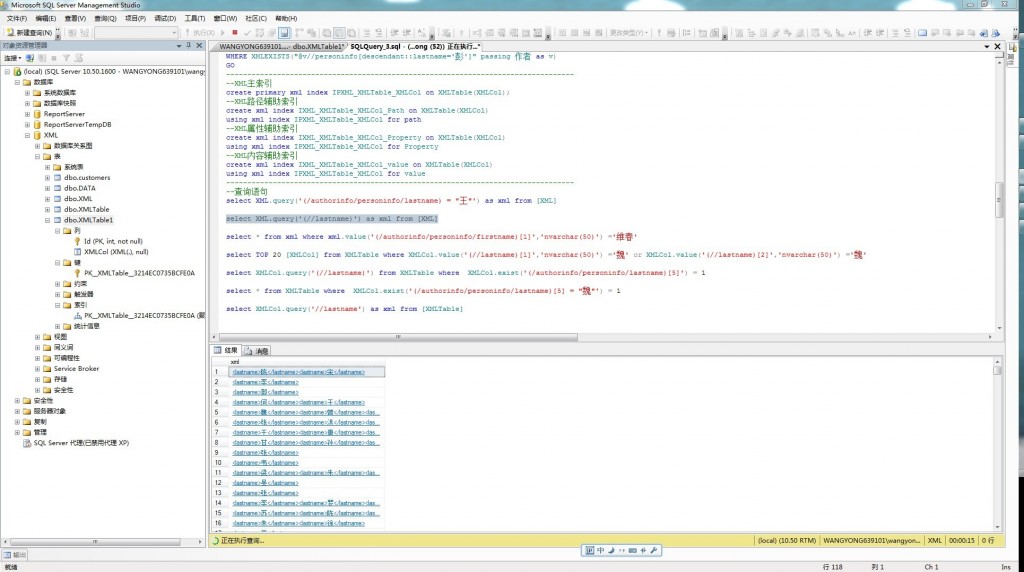Switch to the Messages (消息) tab
The width and height of the screenshot is (1024, 572).
tap(257, 351)
